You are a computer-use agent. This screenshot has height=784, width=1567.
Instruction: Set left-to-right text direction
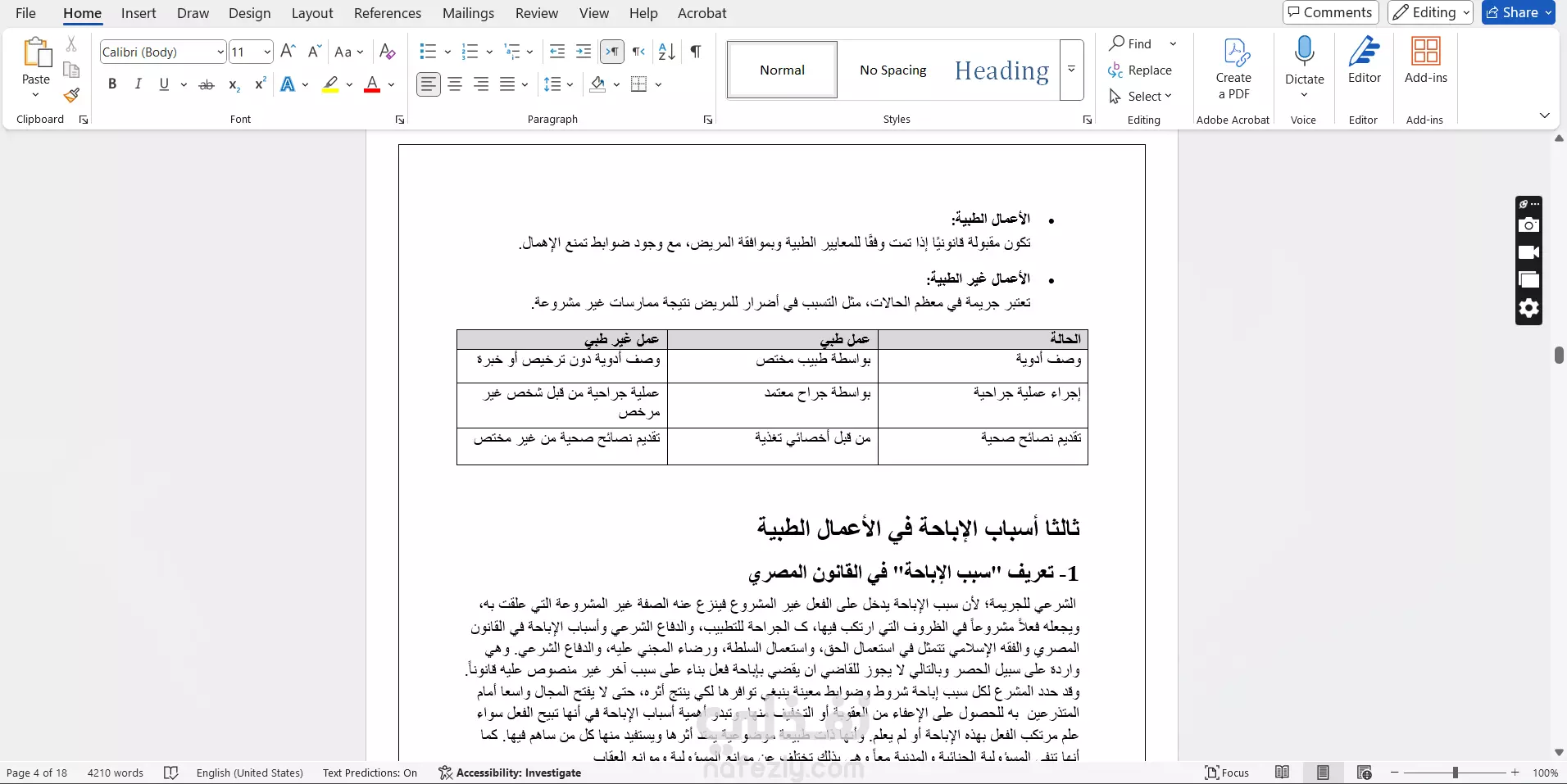[612, 52]
